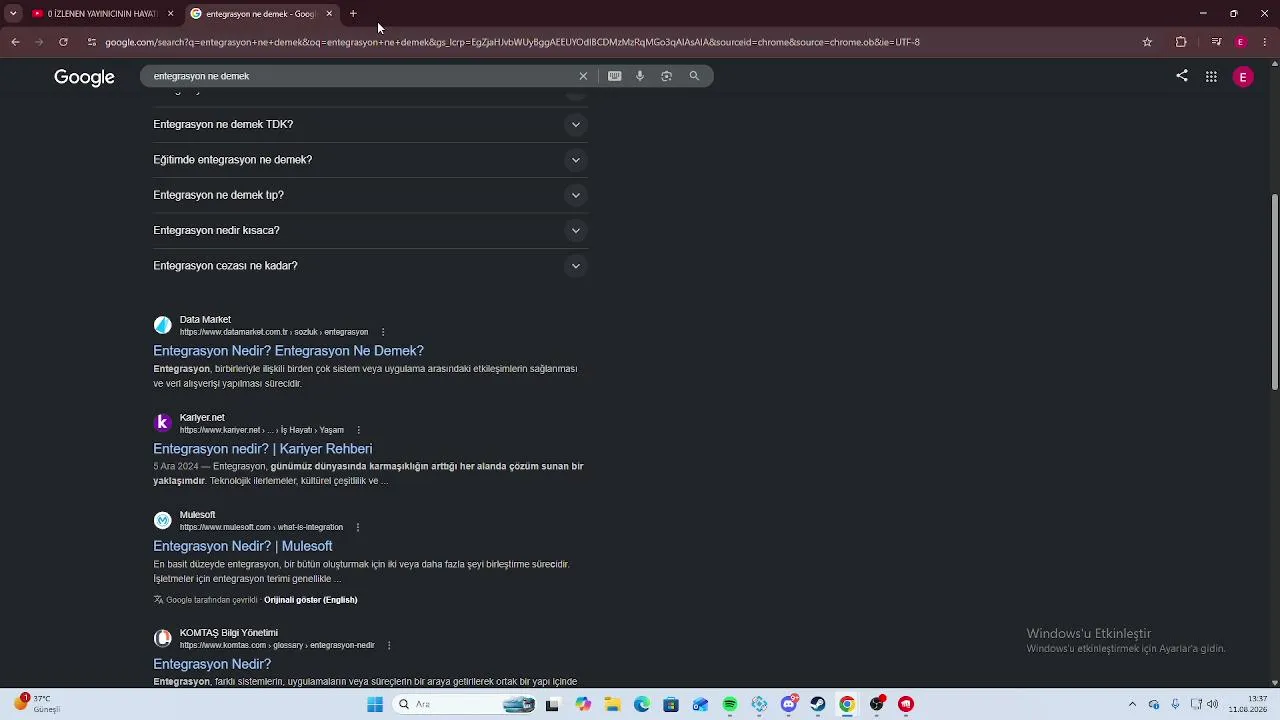Open more options for Mulesoft result
The image size is (1280, 720).
point(357,527)
